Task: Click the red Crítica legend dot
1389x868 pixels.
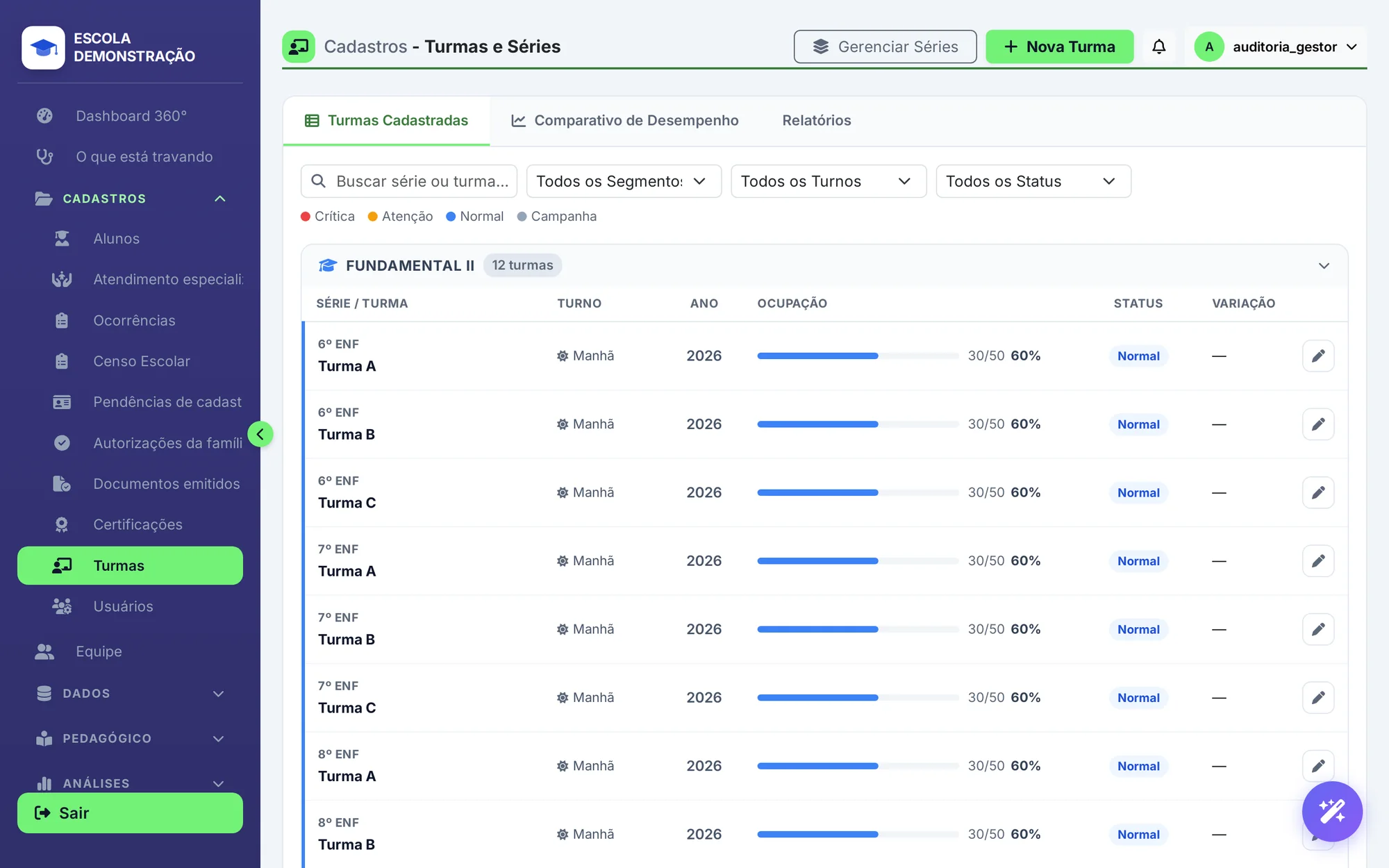Action: 305,217
